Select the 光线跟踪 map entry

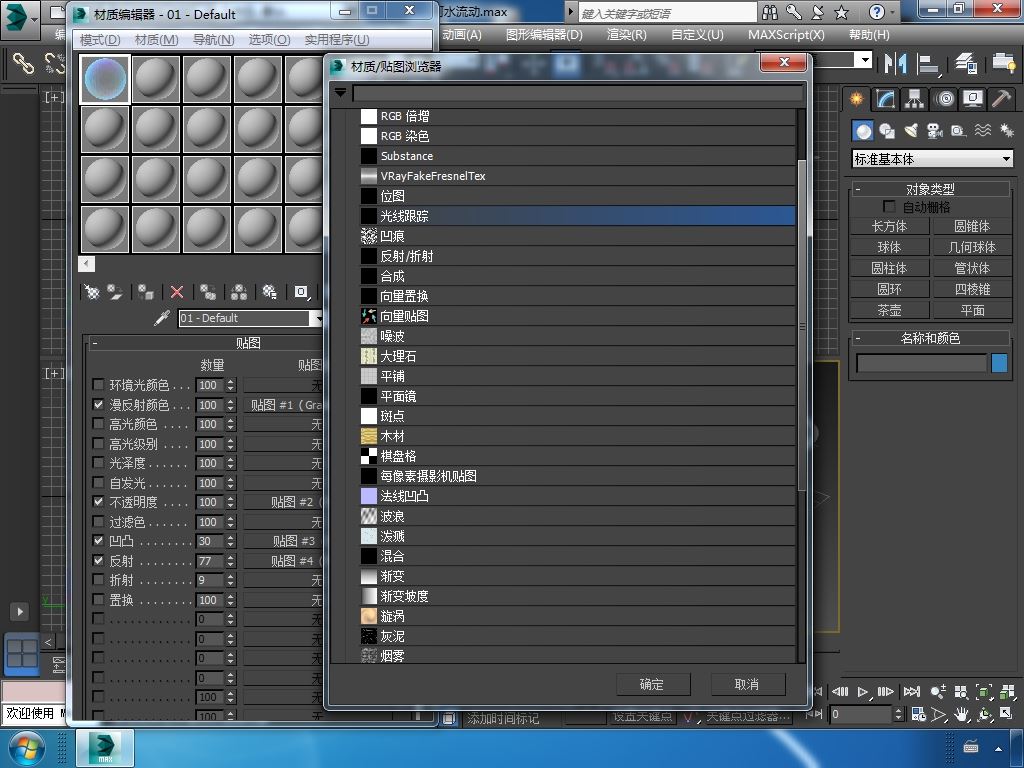pos(578,216)
